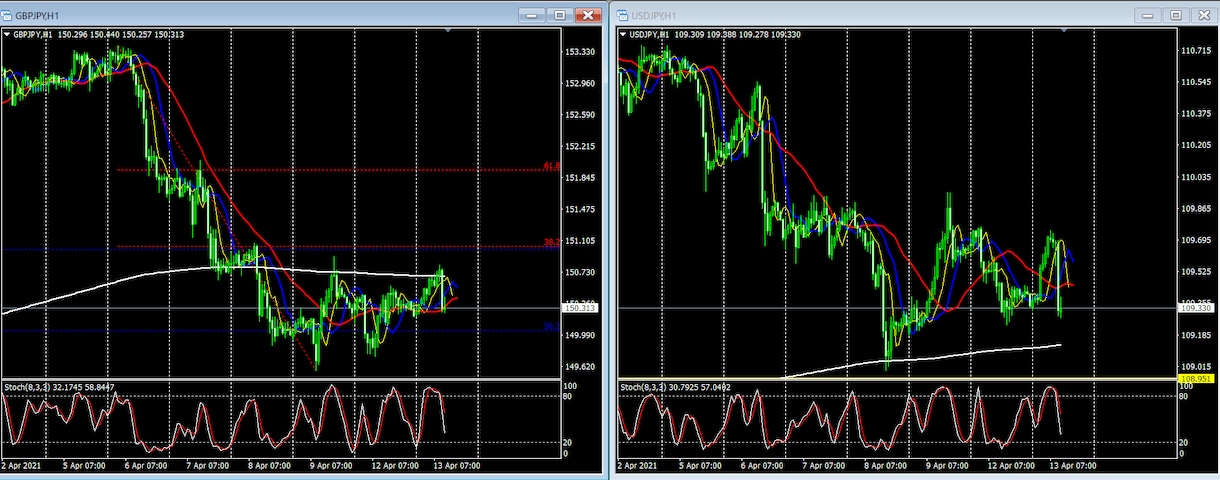Click the USDJPY OHLC text 109.309 109.388

pos(707,35)
